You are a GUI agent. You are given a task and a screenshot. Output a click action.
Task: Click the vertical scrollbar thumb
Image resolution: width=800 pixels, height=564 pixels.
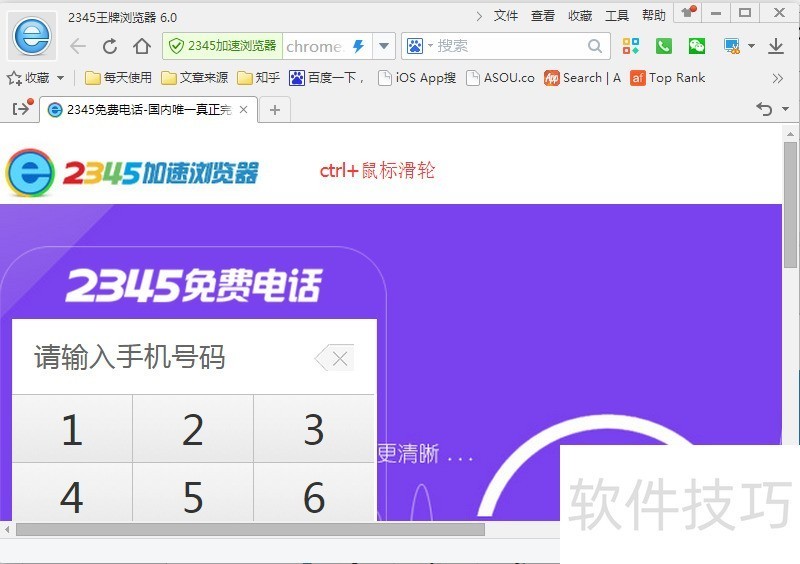tap(790, 205)
